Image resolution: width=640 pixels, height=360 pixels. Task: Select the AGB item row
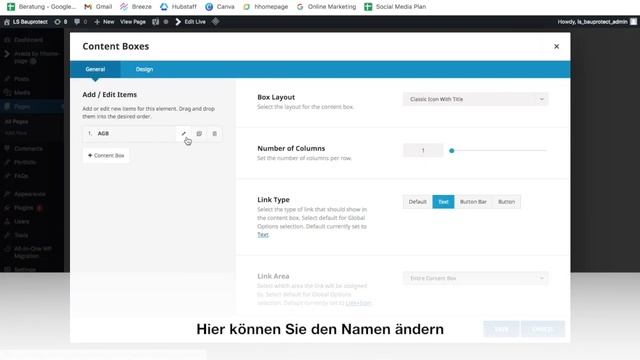click(x=153, y=133)
